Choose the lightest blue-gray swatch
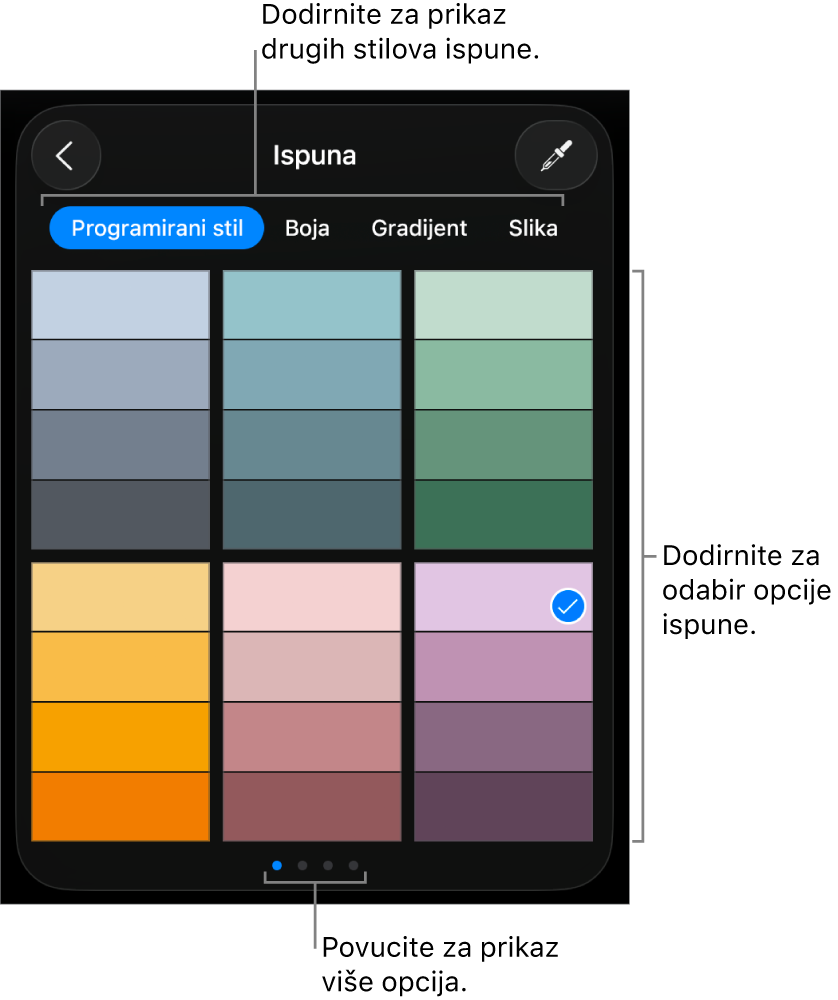 click(121, 305)
